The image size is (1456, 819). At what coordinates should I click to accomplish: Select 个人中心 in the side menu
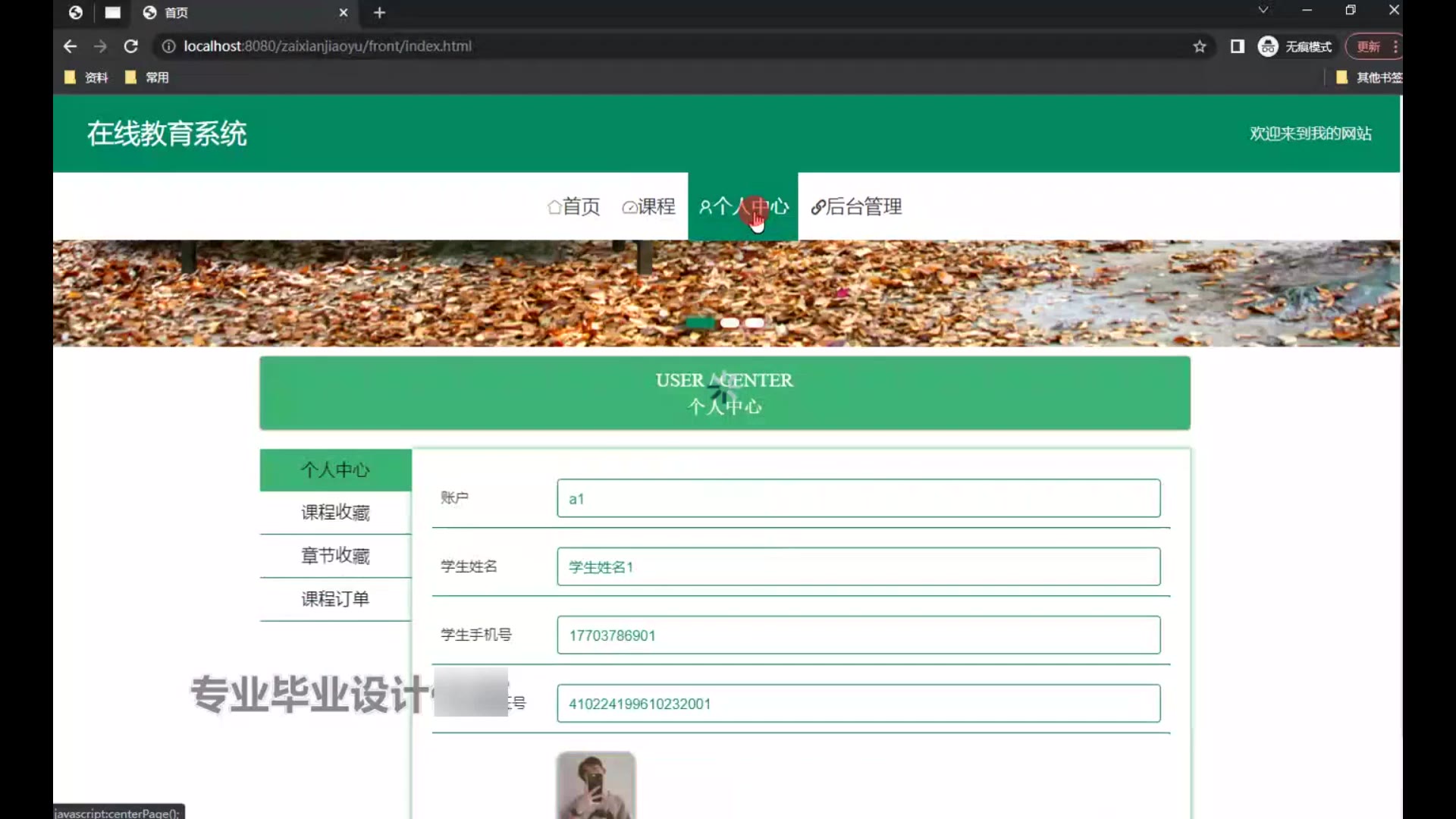pos(335,470)
